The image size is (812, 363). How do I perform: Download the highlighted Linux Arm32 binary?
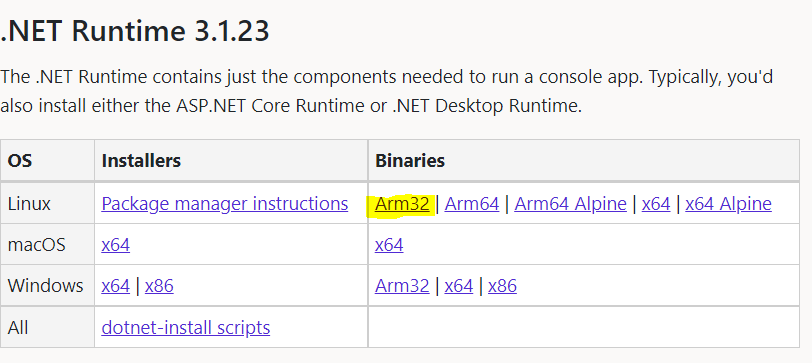coord(402,204)
